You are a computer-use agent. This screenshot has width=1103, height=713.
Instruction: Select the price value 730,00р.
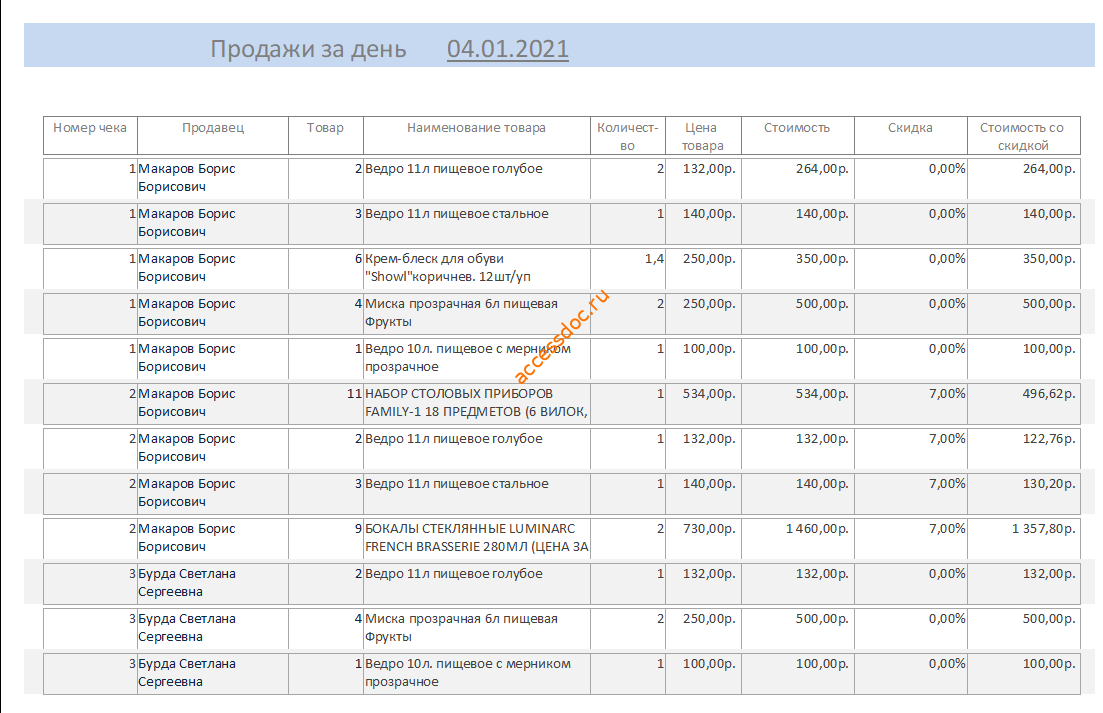pyautogui.click(x=709, y=529)
